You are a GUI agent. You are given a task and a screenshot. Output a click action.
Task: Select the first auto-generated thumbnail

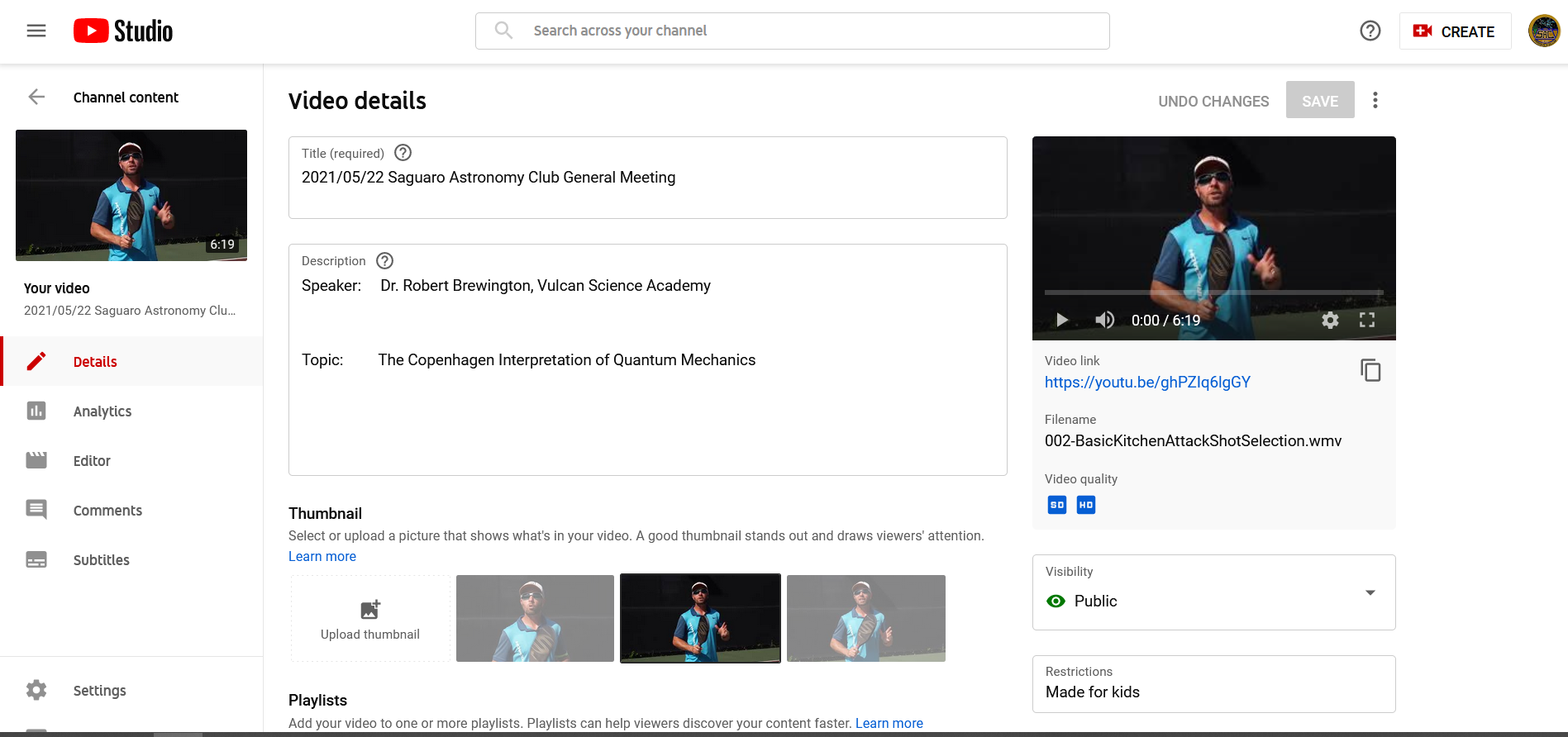point(535,618)
